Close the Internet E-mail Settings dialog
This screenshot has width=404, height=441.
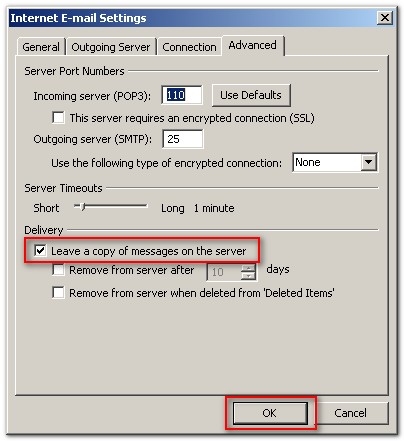click(384, 17)
